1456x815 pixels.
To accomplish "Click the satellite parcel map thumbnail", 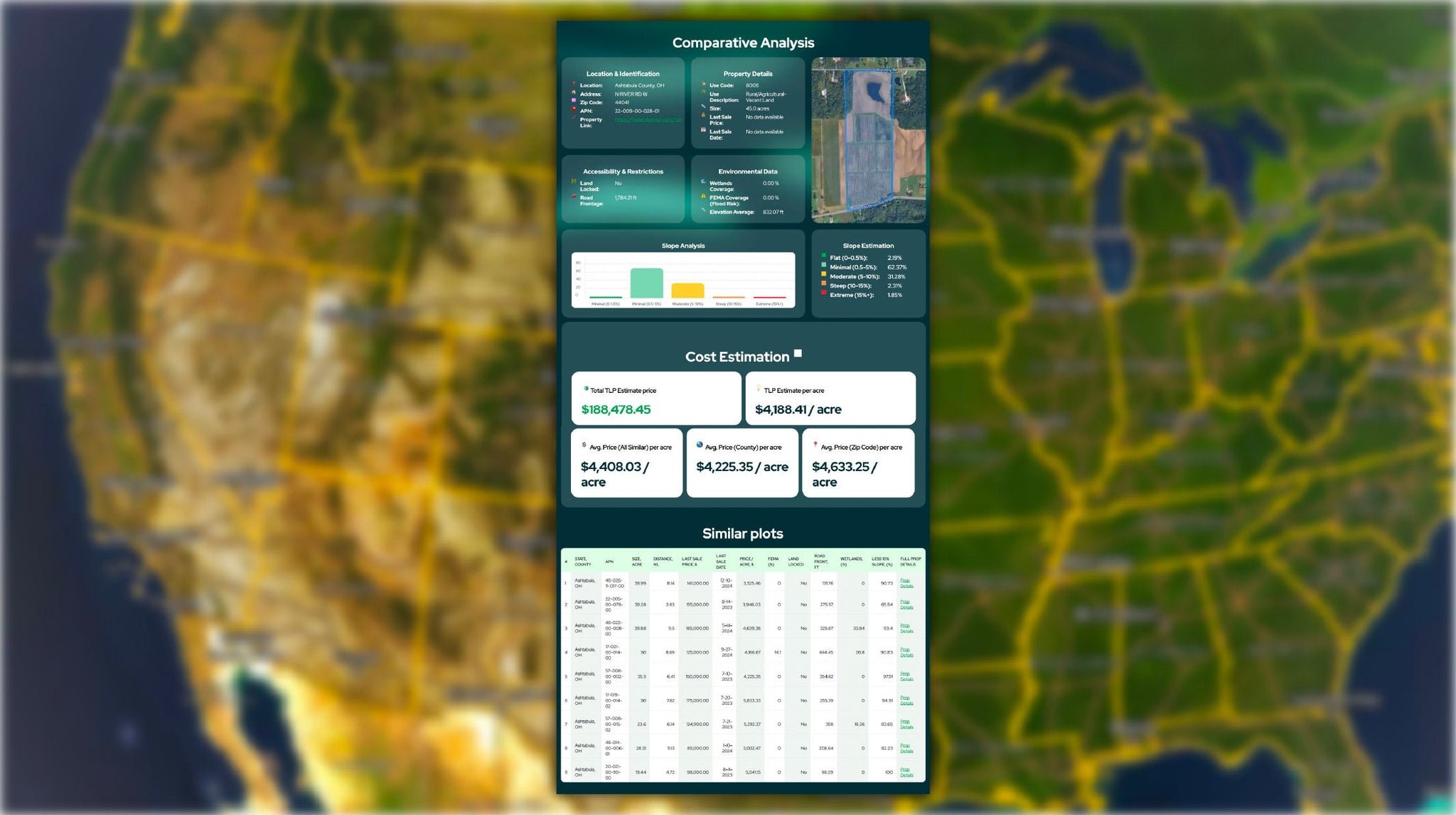I will tap(869, 139).
